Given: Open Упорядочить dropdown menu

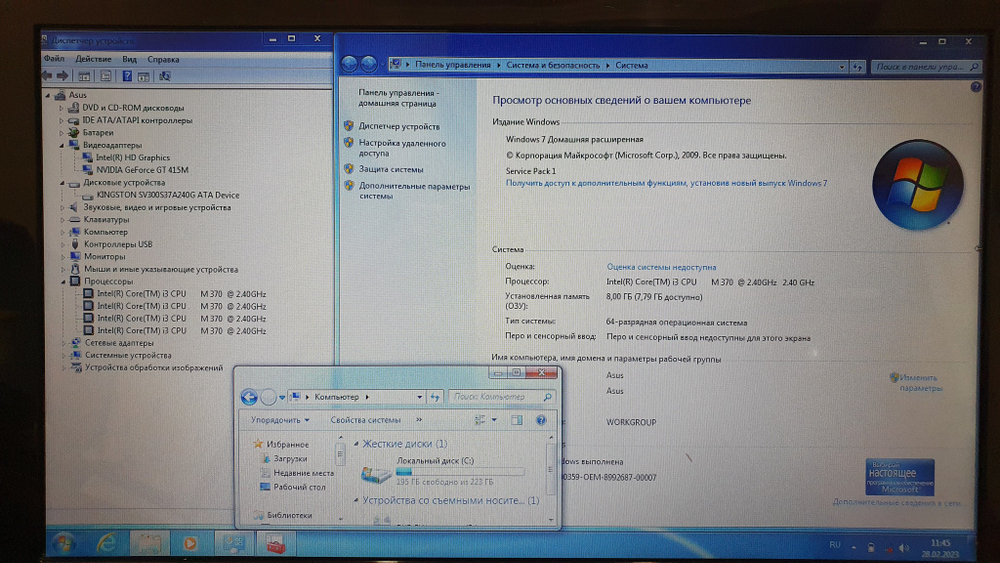Looking at the screenshot, I should [279, 420].
